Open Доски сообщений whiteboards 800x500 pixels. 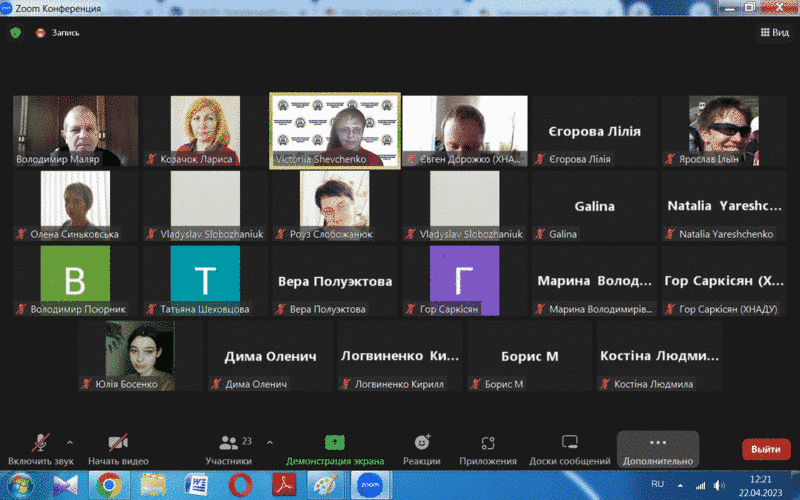[x=570, y=448]
